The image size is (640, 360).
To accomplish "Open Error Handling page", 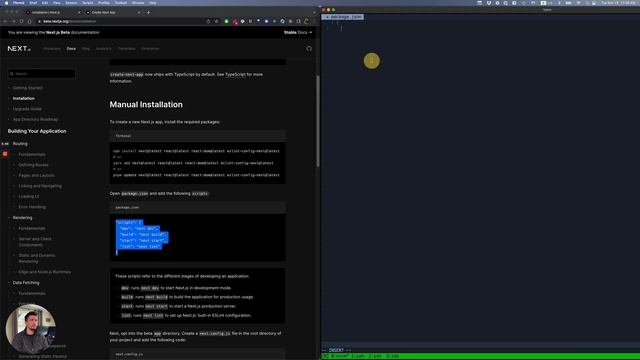I will click(32, 207).
